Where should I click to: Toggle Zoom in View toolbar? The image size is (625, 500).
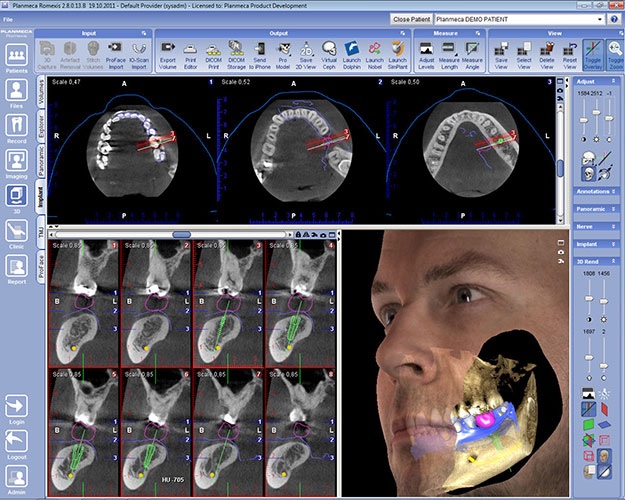click(x=615, y=53)
